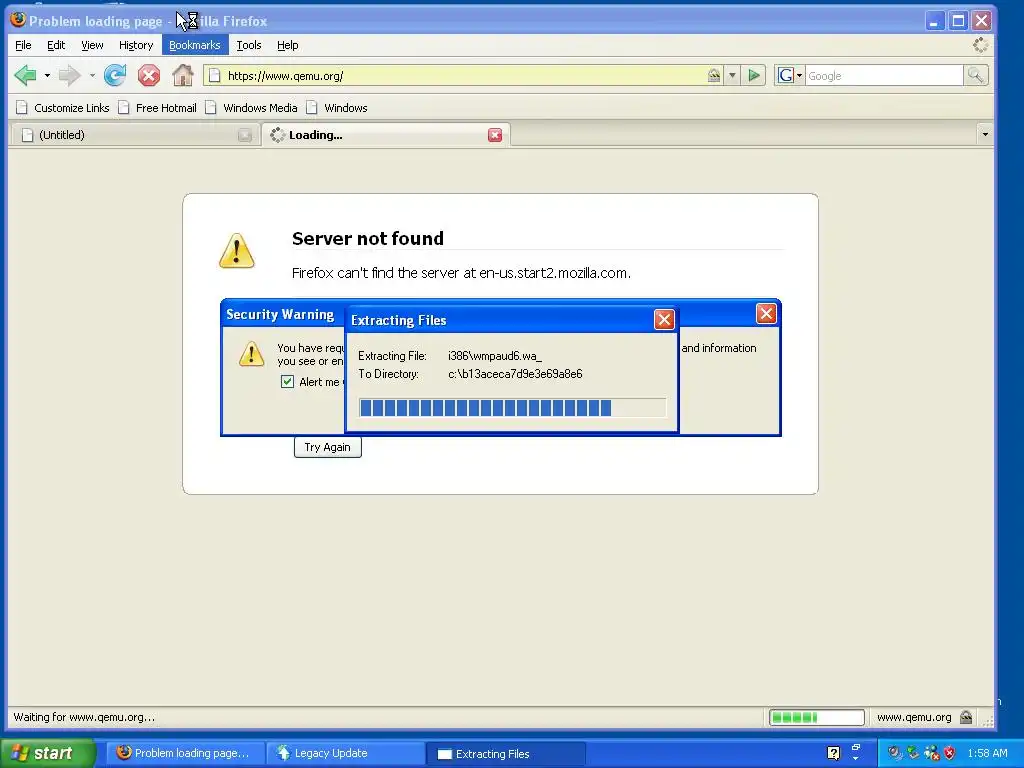1024x768 pixels.
Task: Open the Windows Media bookmark
Action: (x=251, y=108)
